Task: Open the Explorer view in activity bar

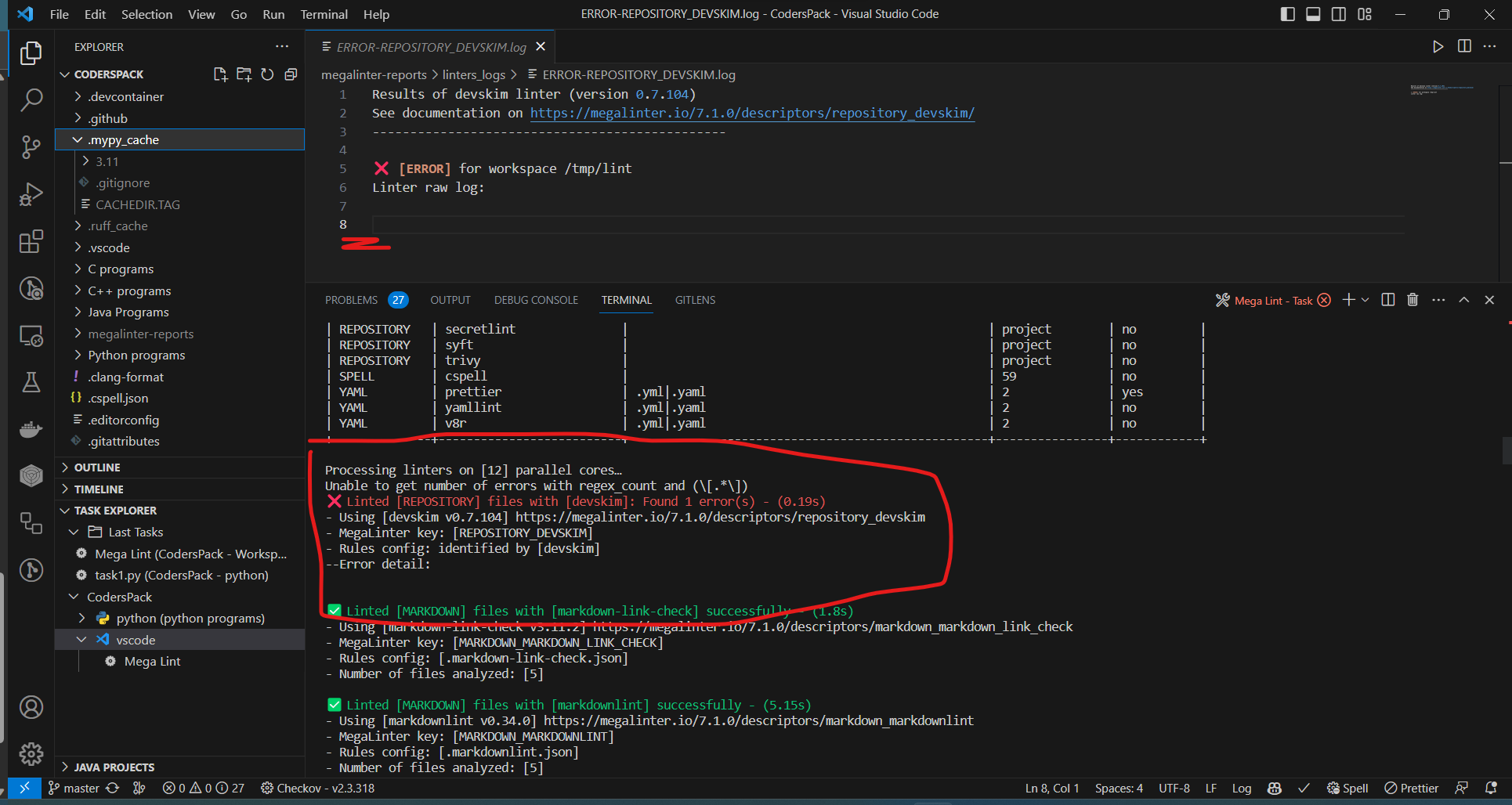Action: [x=31, y=53]
